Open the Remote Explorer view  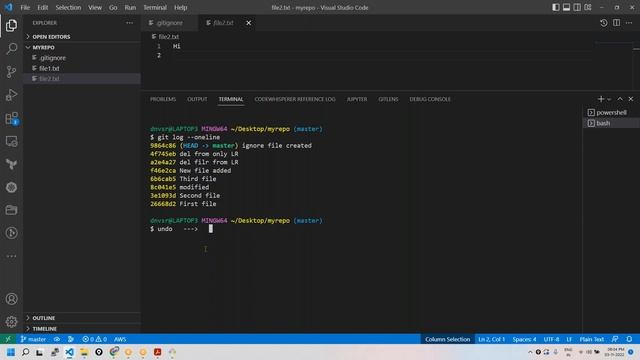point(11,141)
